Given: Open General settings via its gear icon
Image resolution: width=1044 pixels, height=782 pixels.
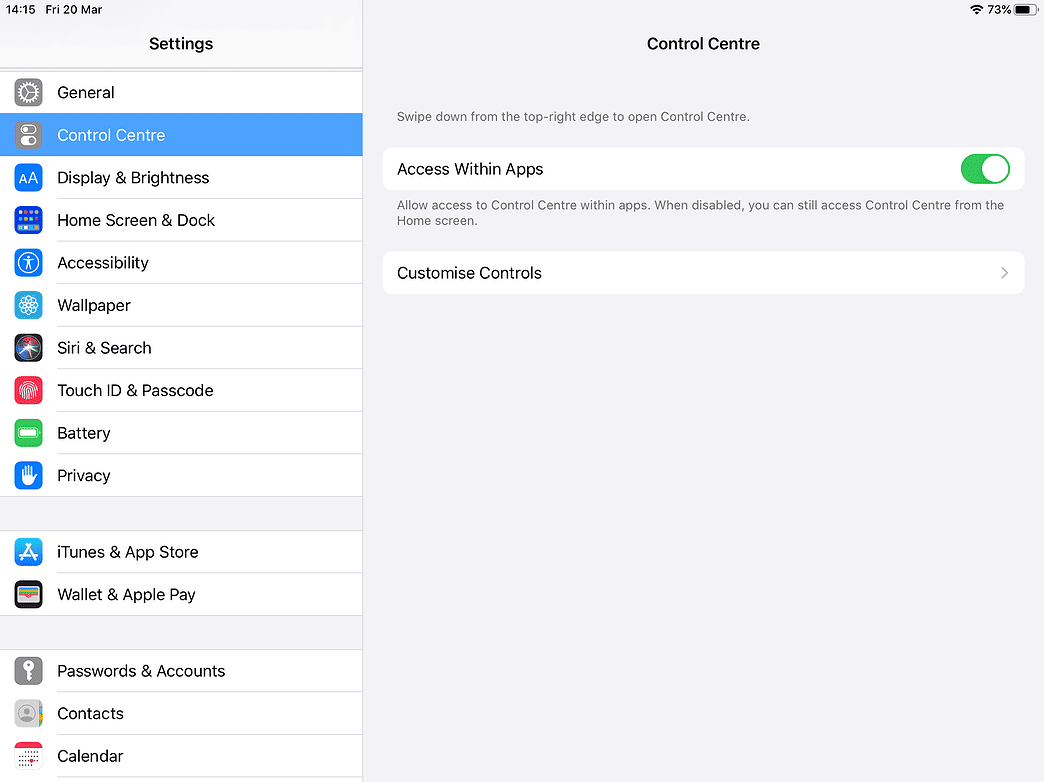Looking at the screenshot, I should point(28,92).
